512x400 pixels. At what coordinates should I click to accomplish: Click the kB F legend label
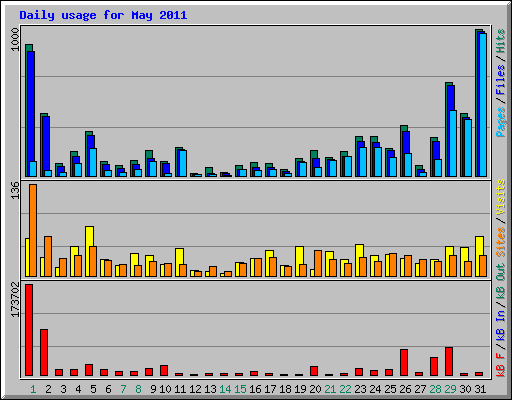click(x=501, y=365)
